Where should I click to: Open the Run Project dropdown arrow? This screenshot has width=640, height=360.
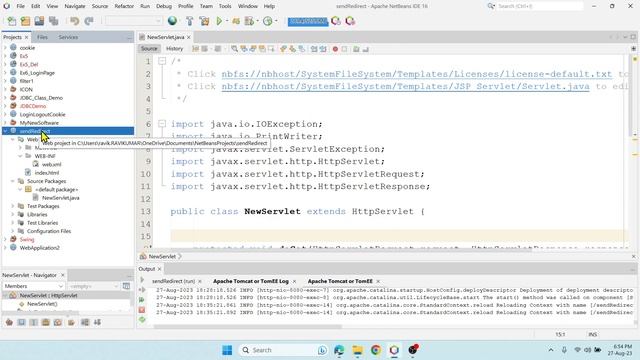227,21
